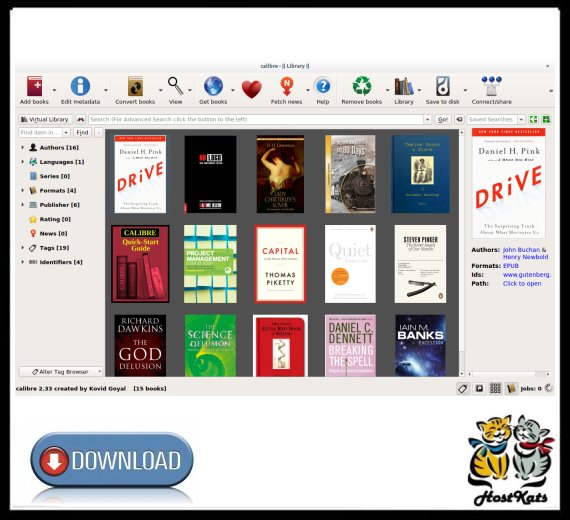Open the Add books dropdown arrow
The image size is (570, 520).
pyautogui.click(x=55, y=90)
